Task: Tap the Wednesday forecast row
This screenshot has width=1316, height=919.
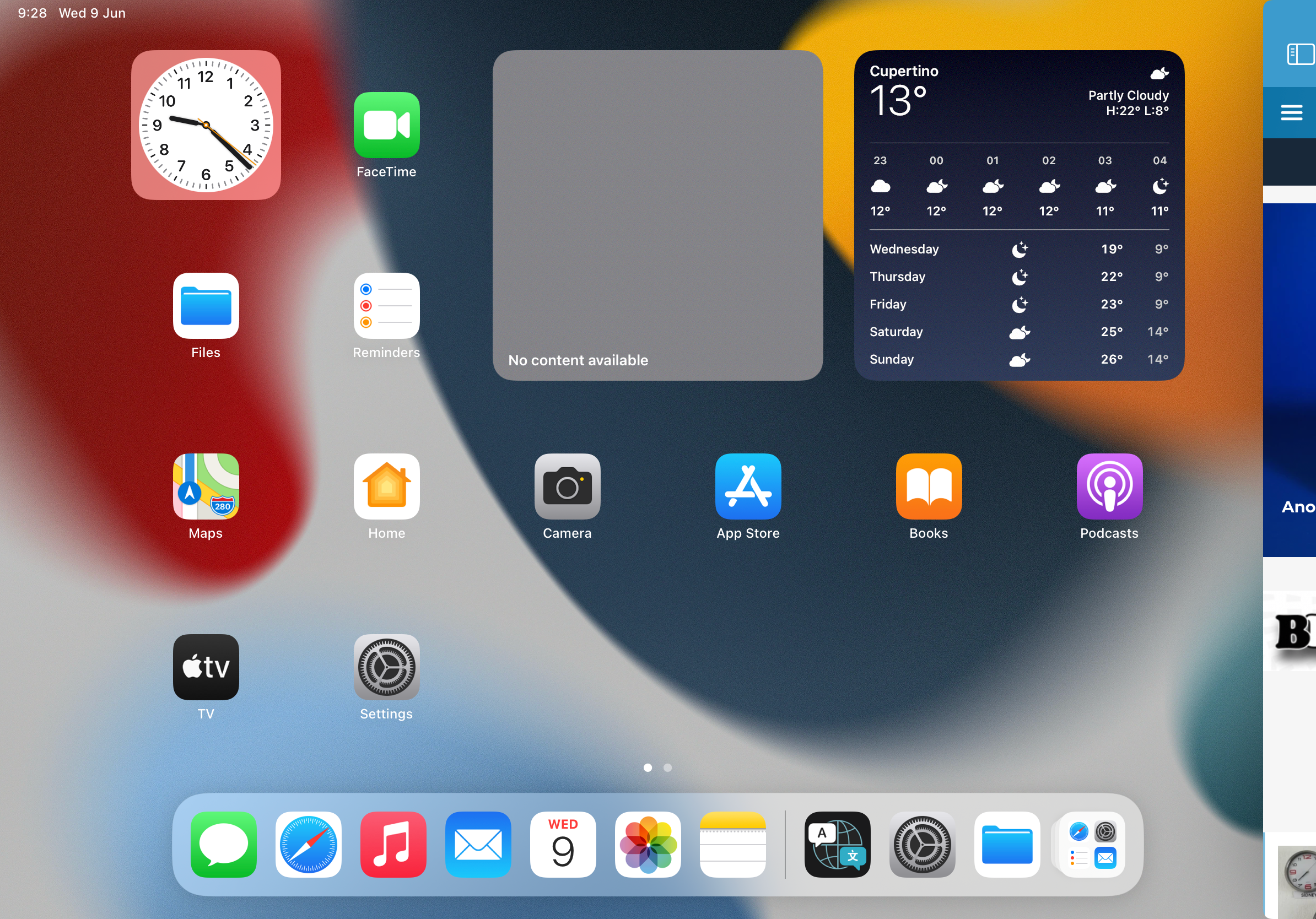Action: pyautogui.click(x=1019, y=249)
